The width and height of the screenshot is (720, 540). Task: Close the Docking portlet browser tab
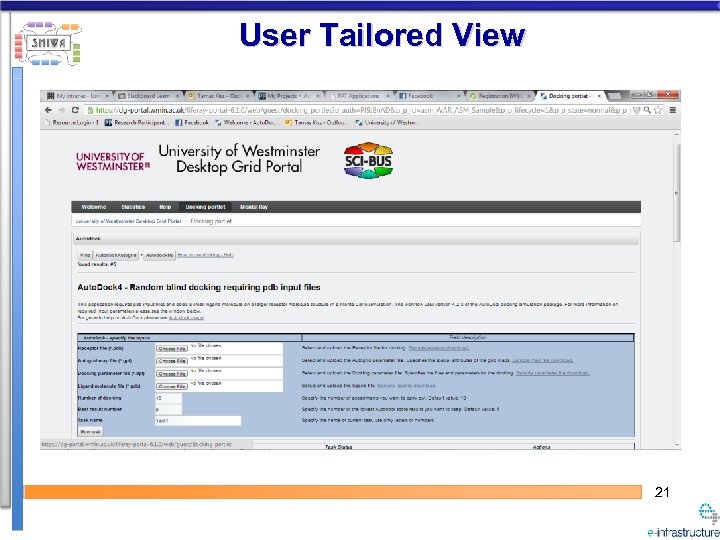[599, 96]
